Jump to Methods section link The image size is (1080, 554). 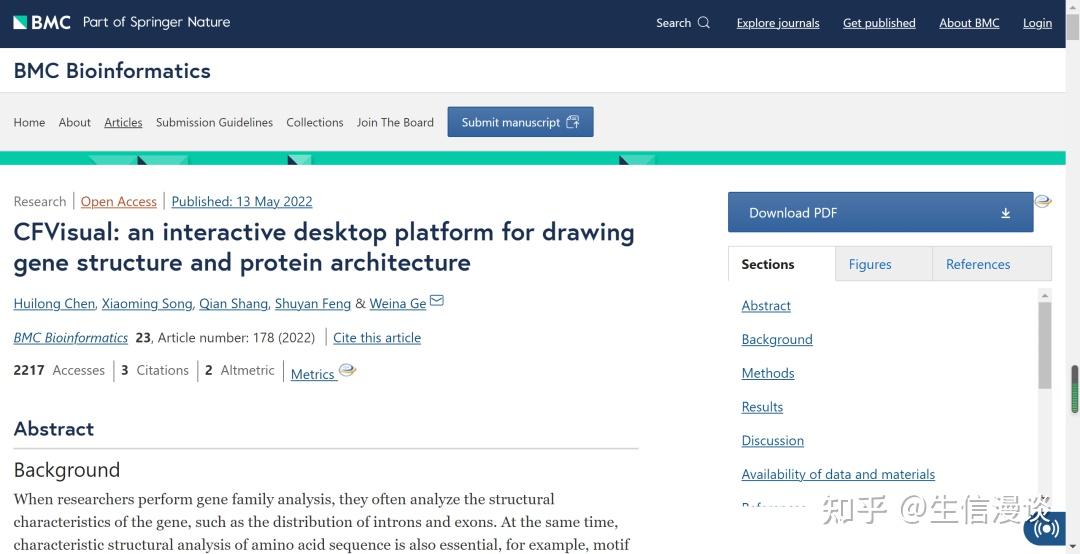[768, 373]
